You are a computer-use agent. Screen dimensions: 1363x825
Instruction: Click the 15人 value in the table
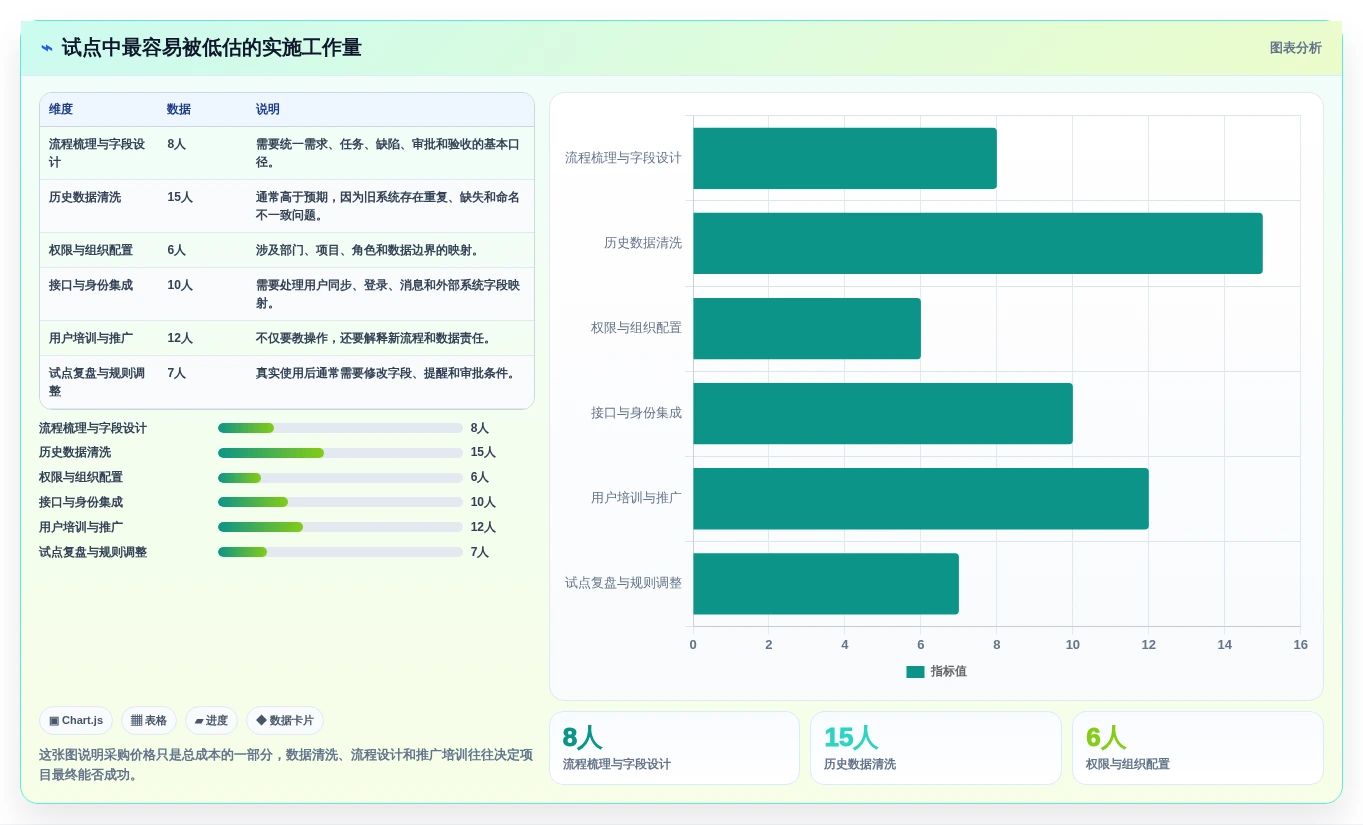[180, 197]
